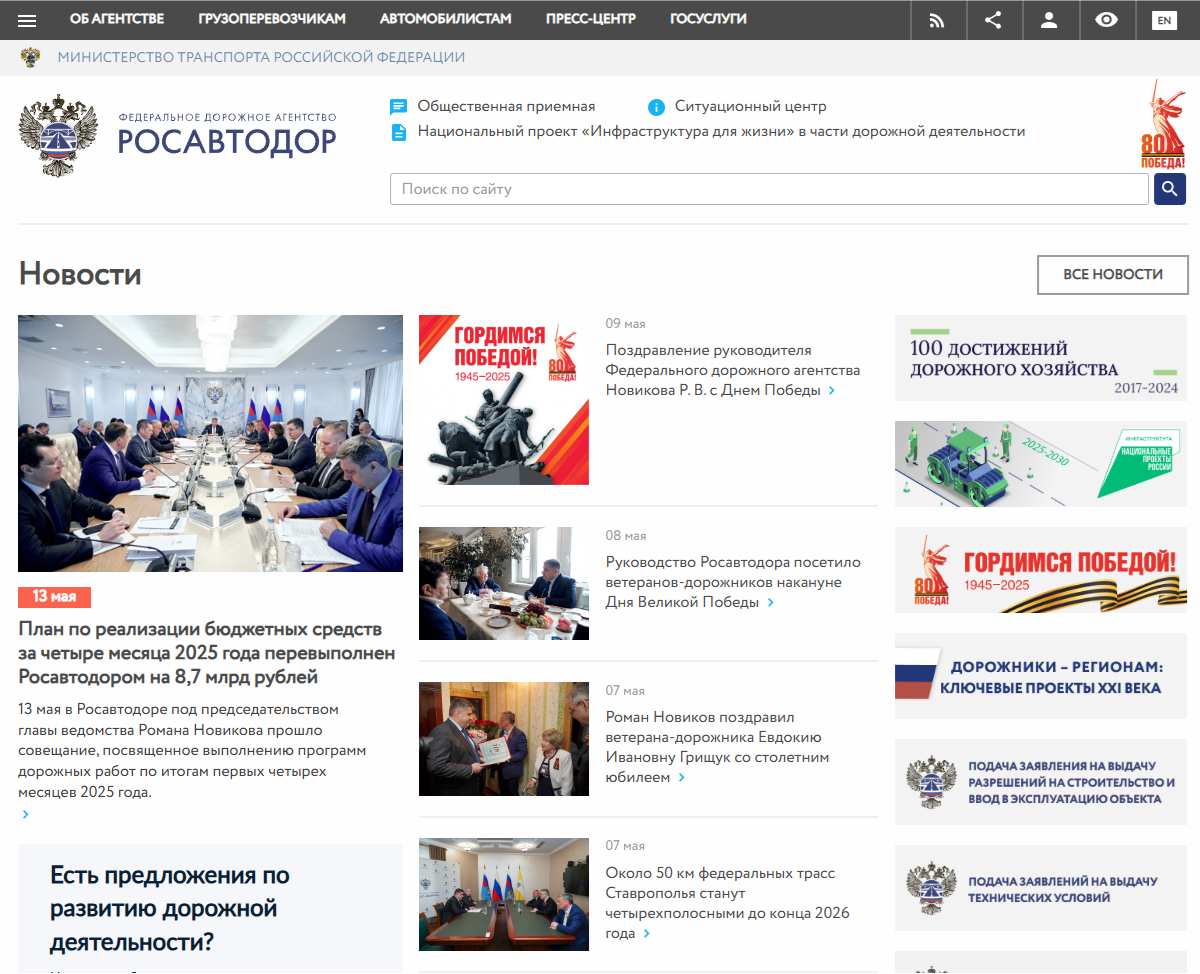Open the ОБ АГЕНТСТВЕ menu

point(117,19)
